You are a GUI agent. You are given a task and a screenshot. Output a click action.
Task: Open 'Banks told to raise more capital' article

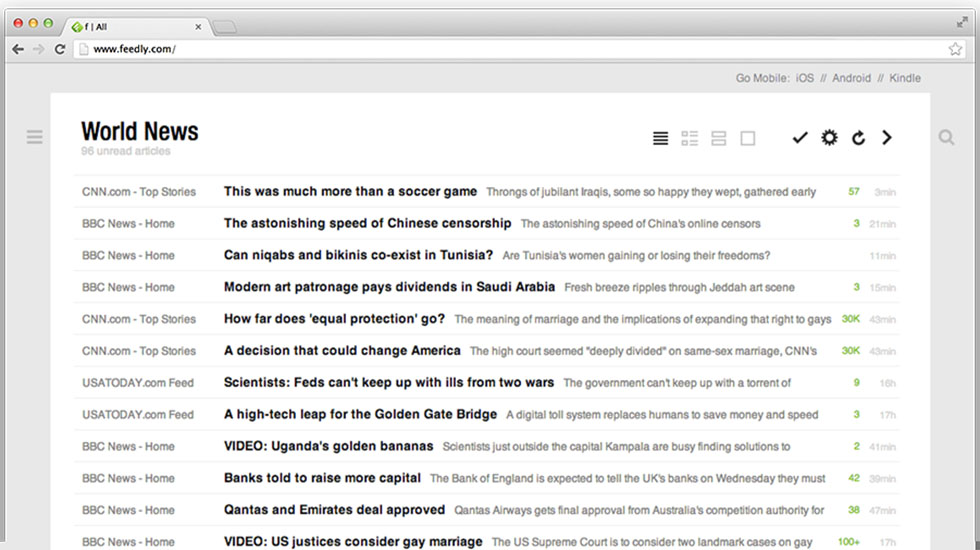[x=322, y=478]
